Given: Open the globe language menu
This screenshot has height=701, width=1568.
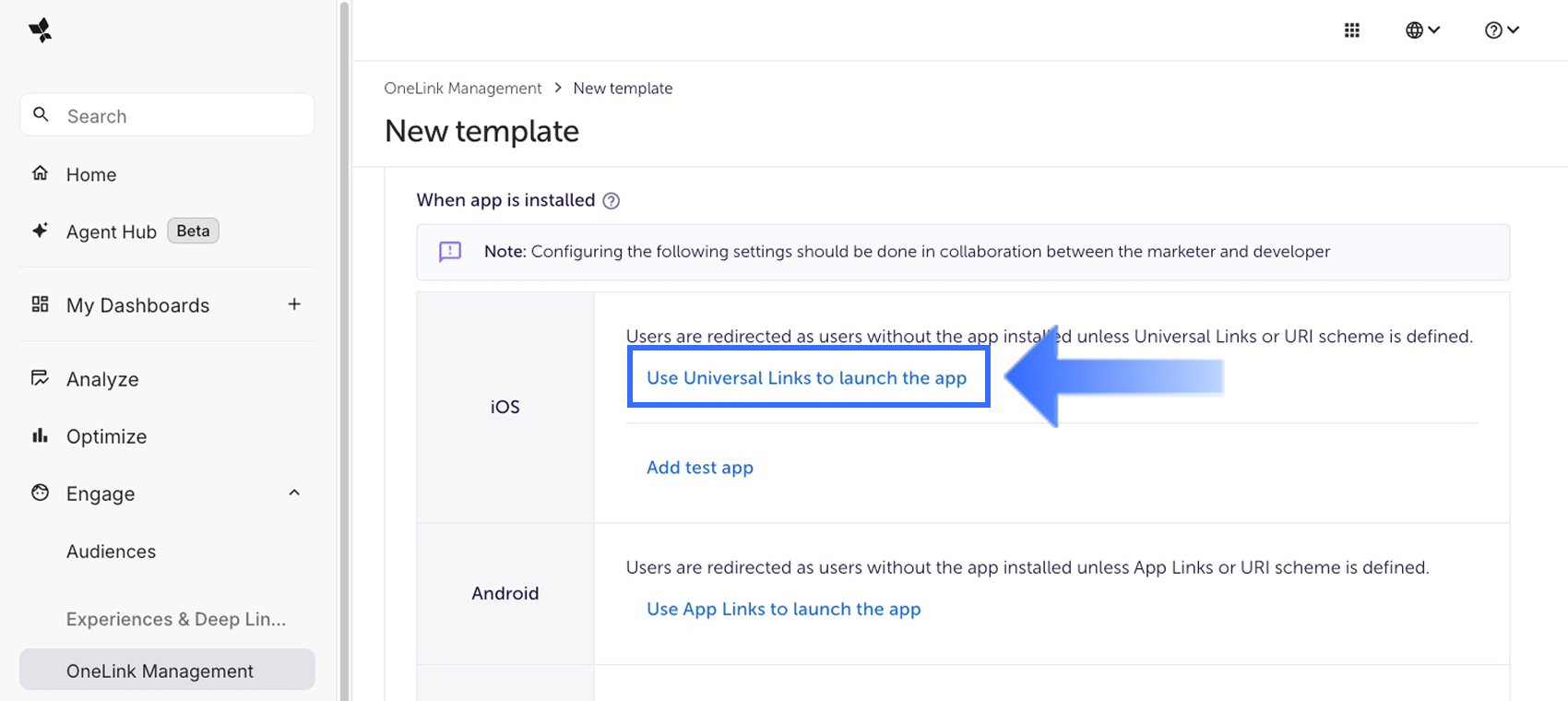Looking at the screenshot, I should click(x=1422, y=30).
